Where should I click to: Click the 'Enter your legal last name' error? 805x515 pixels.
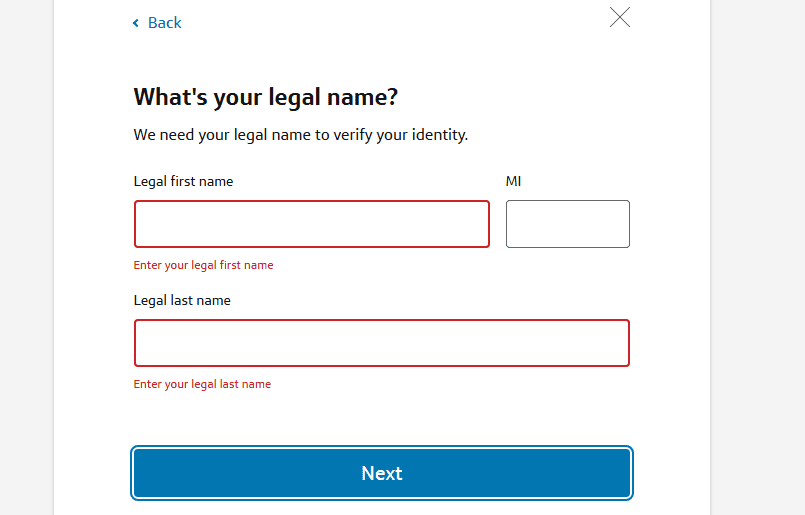(x=202, y=384)
